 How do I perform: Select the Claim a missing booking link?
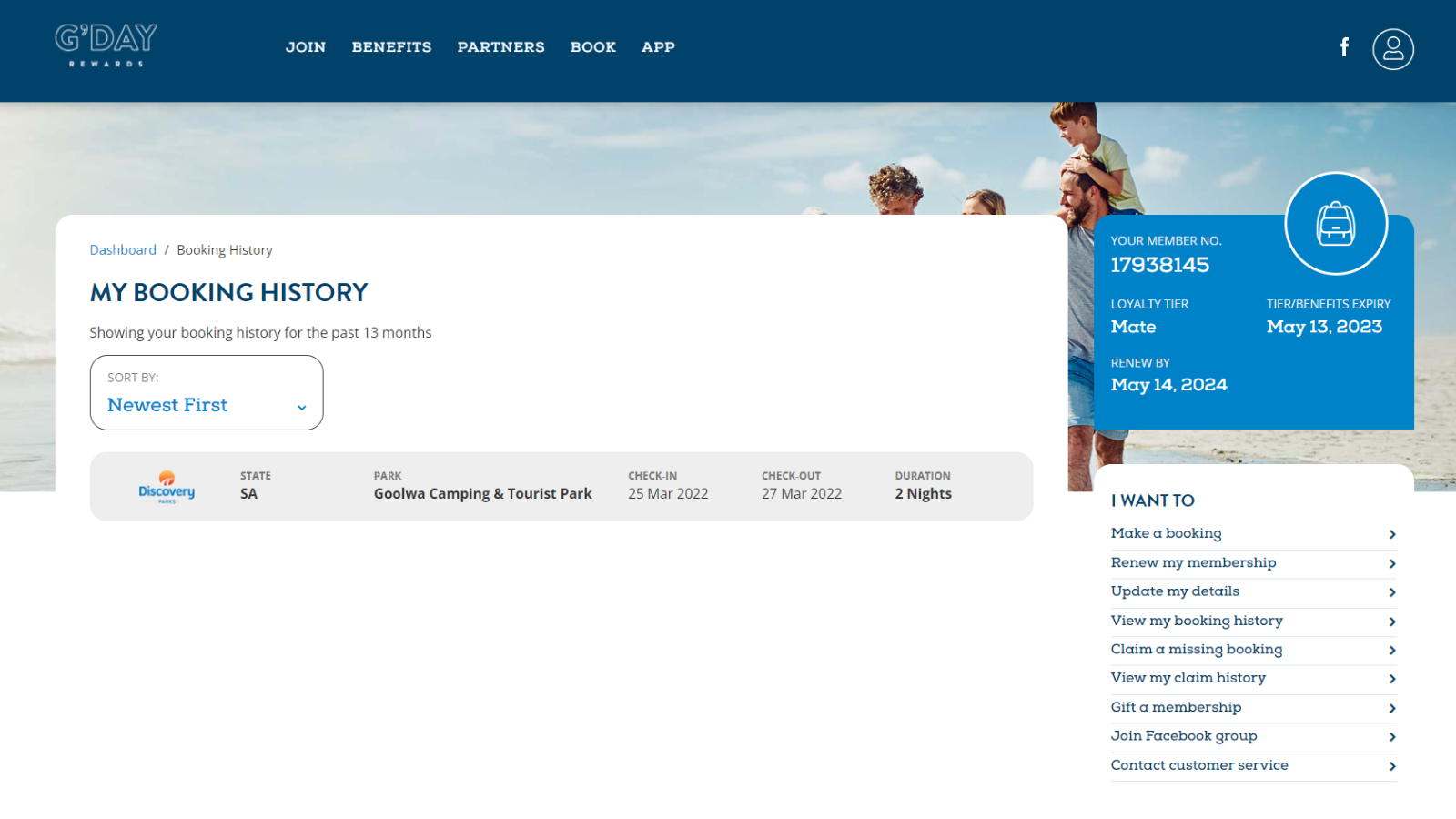pyautogui.click(x=1197, y=649)
